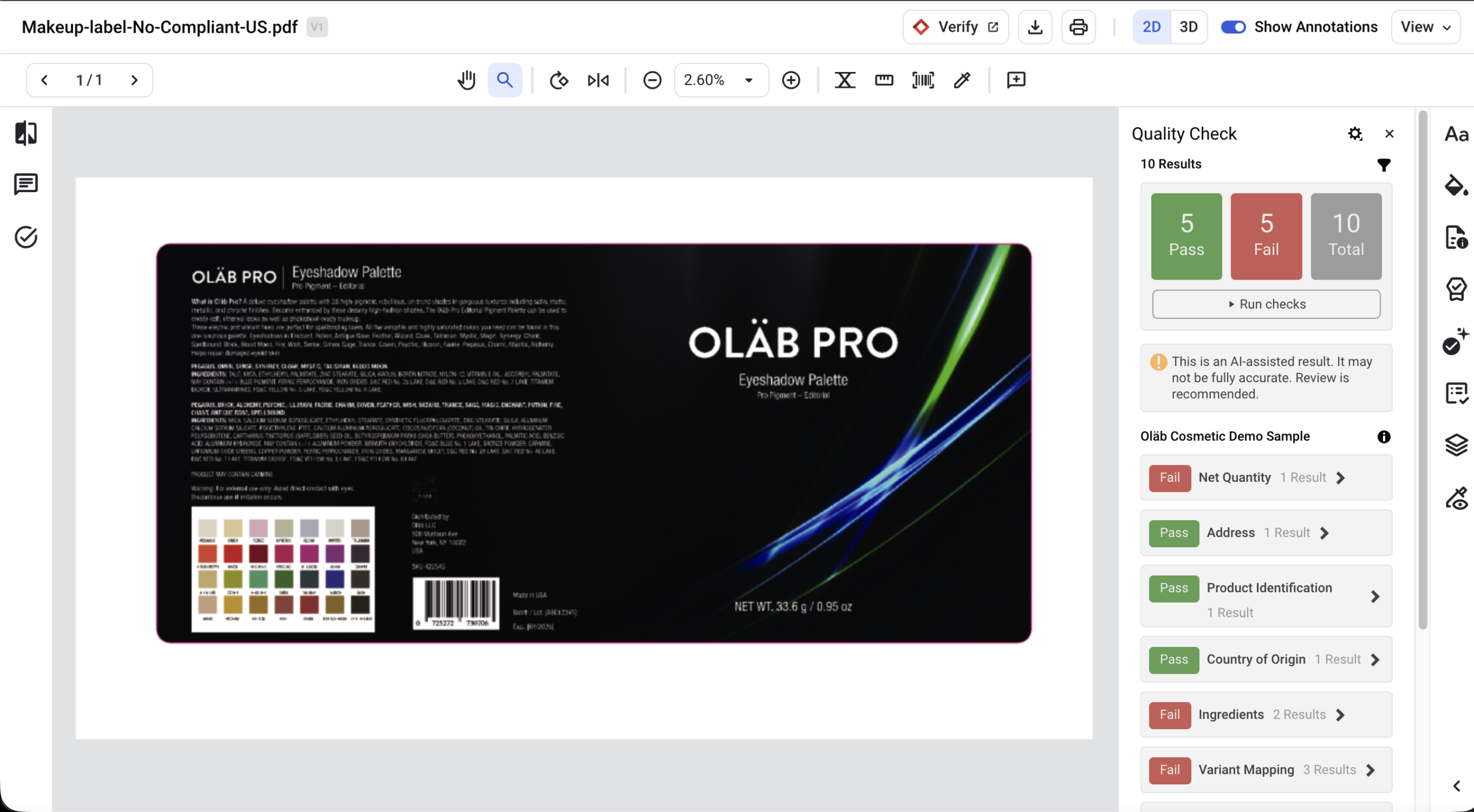The image size is (1474, 812).
Task: Open the zoom percentage dropdown
Action: tap(721, 80)
